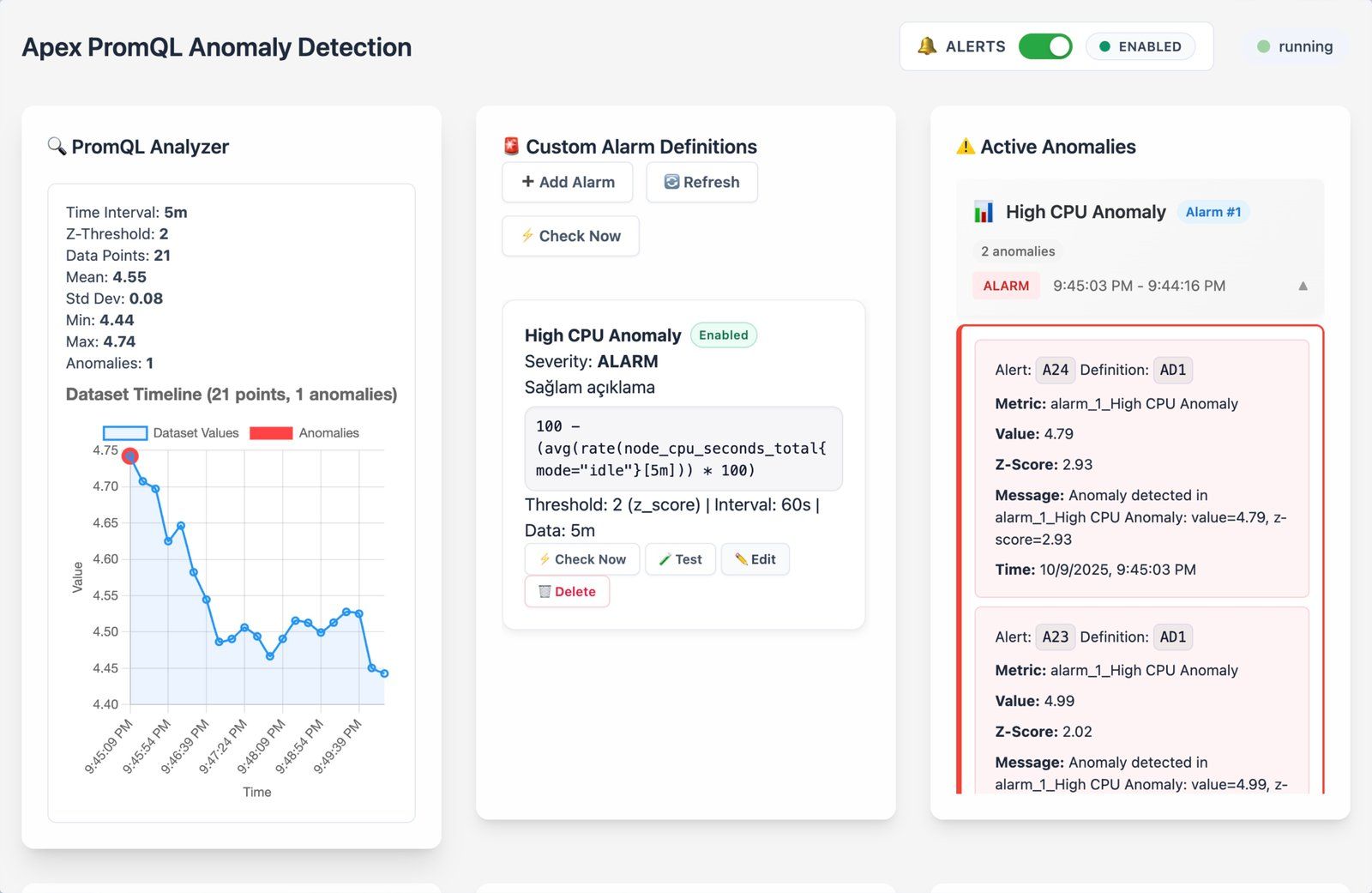The width and height of the screenshot is (1372, 893).
Task: Click the PromQL query code box
Action: click(x=683, y=449)
